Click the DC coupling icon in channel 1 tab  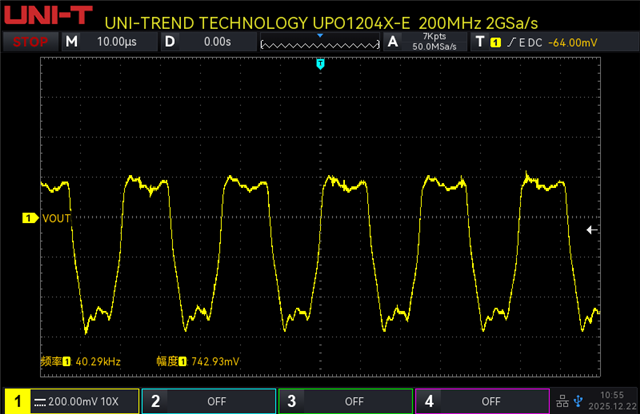point(40,403)
